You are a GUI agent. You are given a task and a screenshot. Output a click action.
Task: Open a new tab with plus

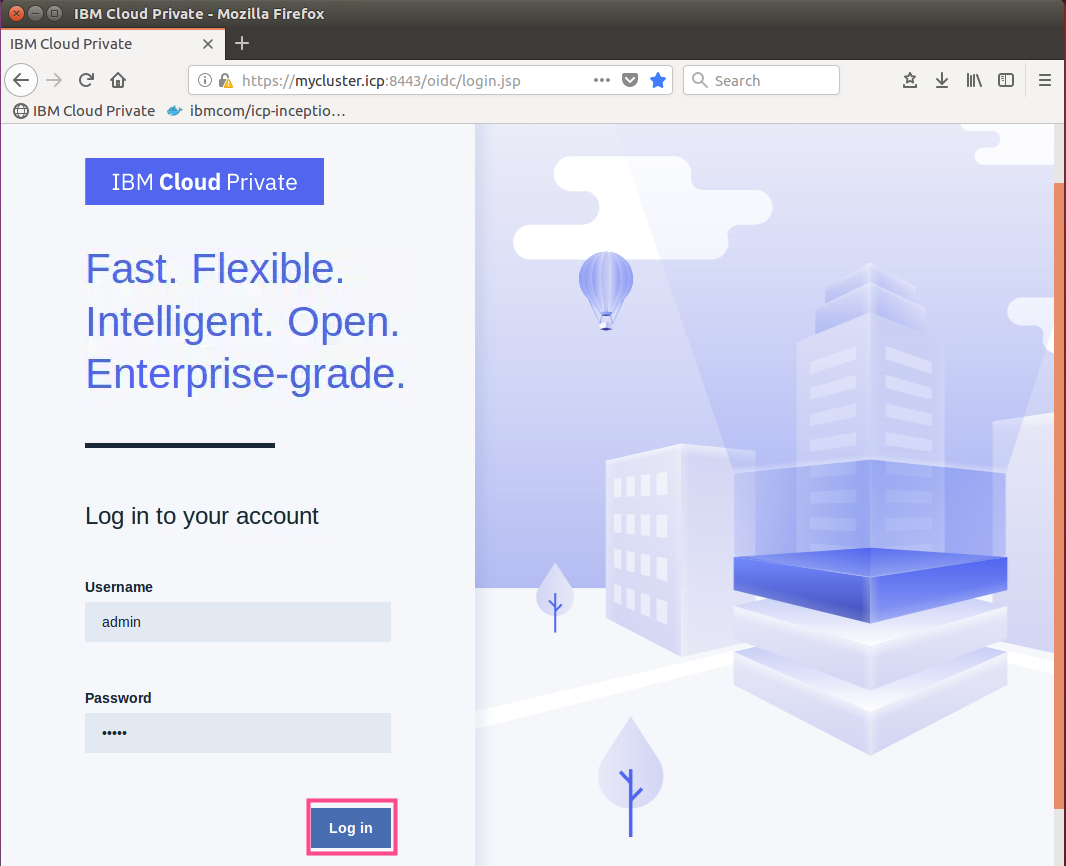click(241, 44)
